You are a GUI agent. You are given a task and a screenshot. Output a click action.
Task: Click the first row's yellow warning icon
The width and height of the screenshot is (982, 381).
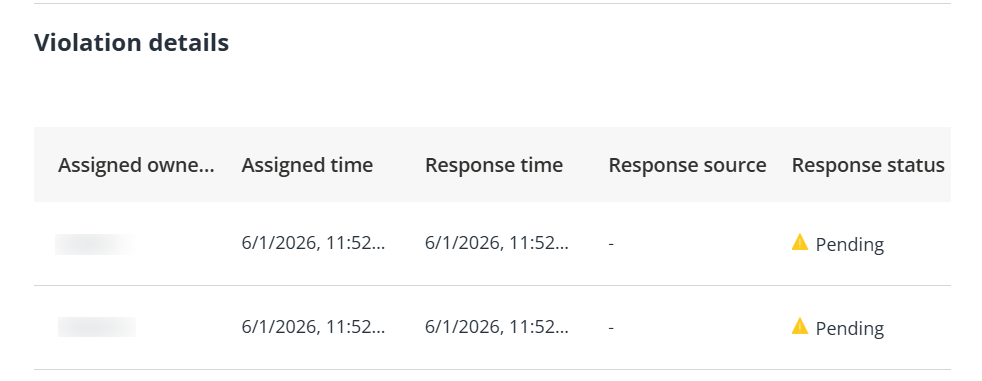(800, 242)
